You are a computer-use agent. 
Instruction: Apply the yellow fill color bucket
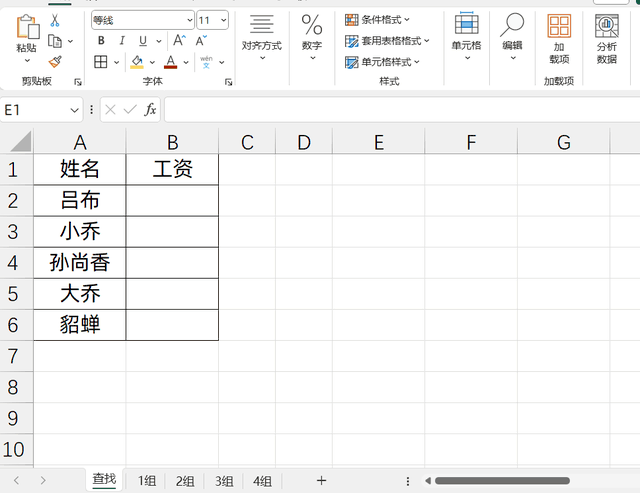click(x=137, y=62)
